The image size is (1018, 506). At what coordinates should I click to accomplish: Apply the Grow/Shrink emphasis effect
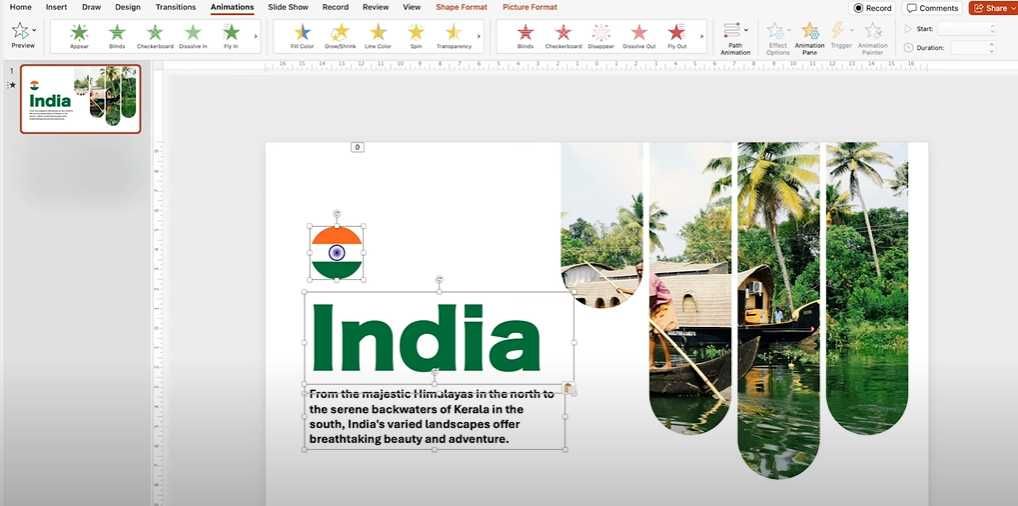click(340, 36)
